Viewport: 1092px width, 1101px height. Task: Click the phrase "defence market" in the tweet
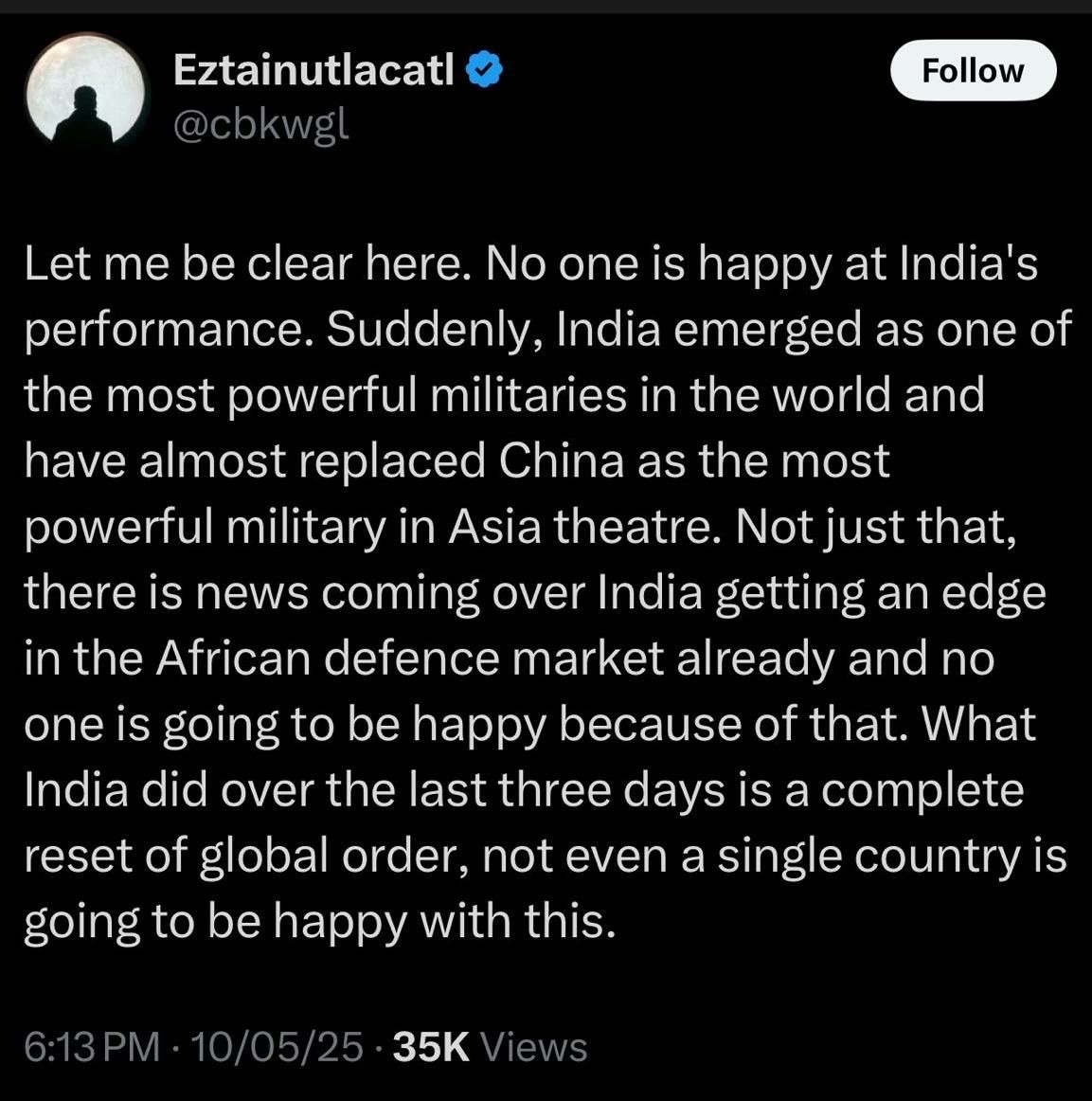pos(494,659)
